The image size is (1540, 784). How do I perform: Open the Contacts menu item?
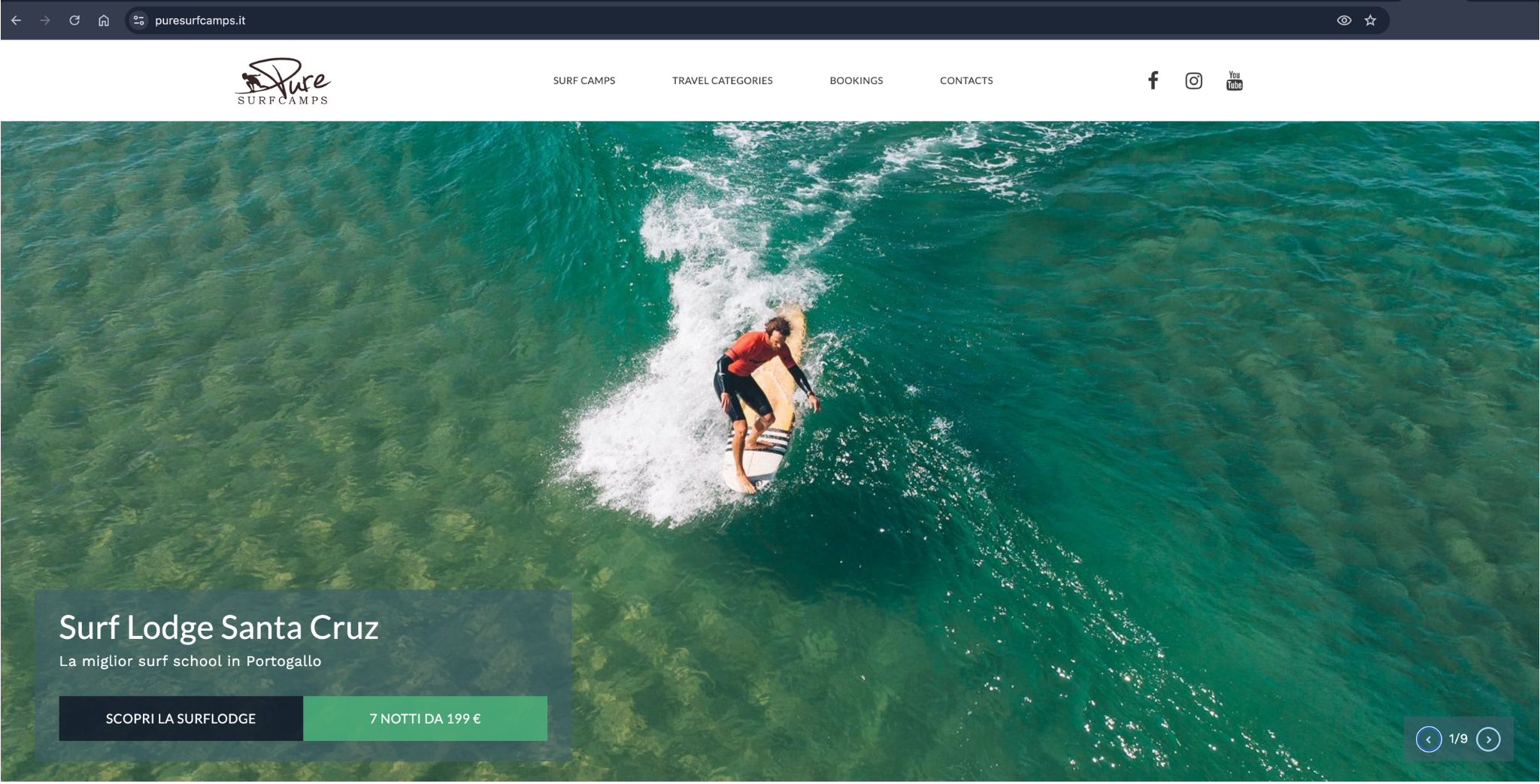[966, 80]
